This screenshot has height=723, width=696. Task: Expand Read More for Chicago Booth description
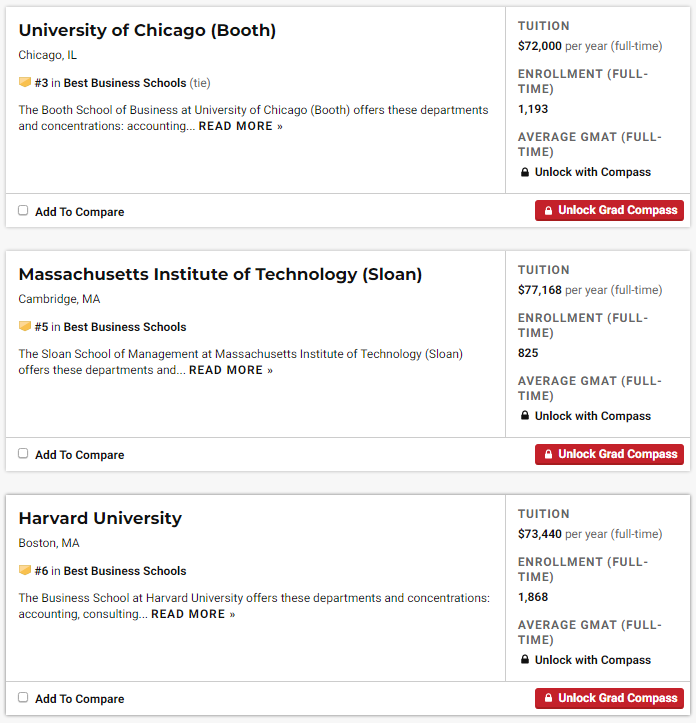click(x=240, y=127)
